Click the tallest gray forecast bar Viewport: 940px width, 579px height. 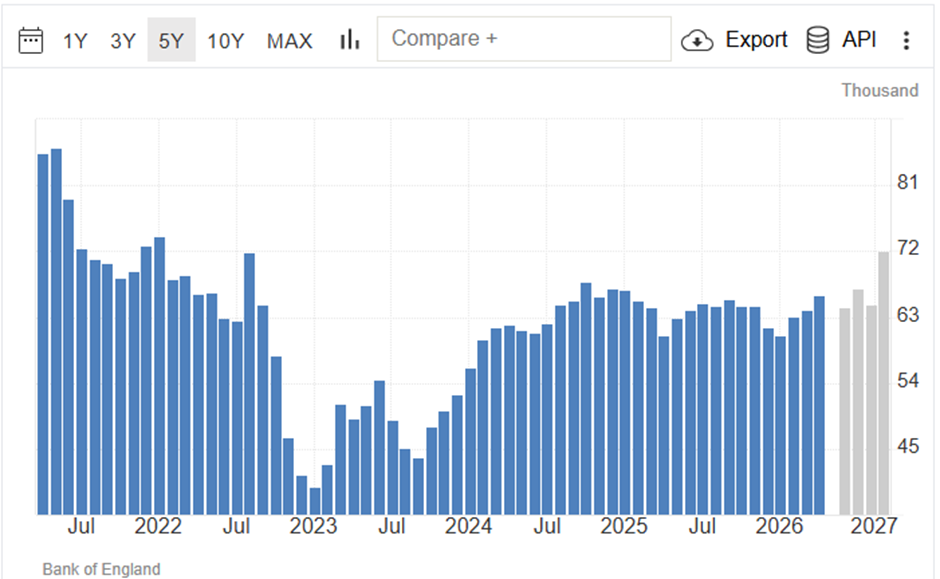coord(884,383)
